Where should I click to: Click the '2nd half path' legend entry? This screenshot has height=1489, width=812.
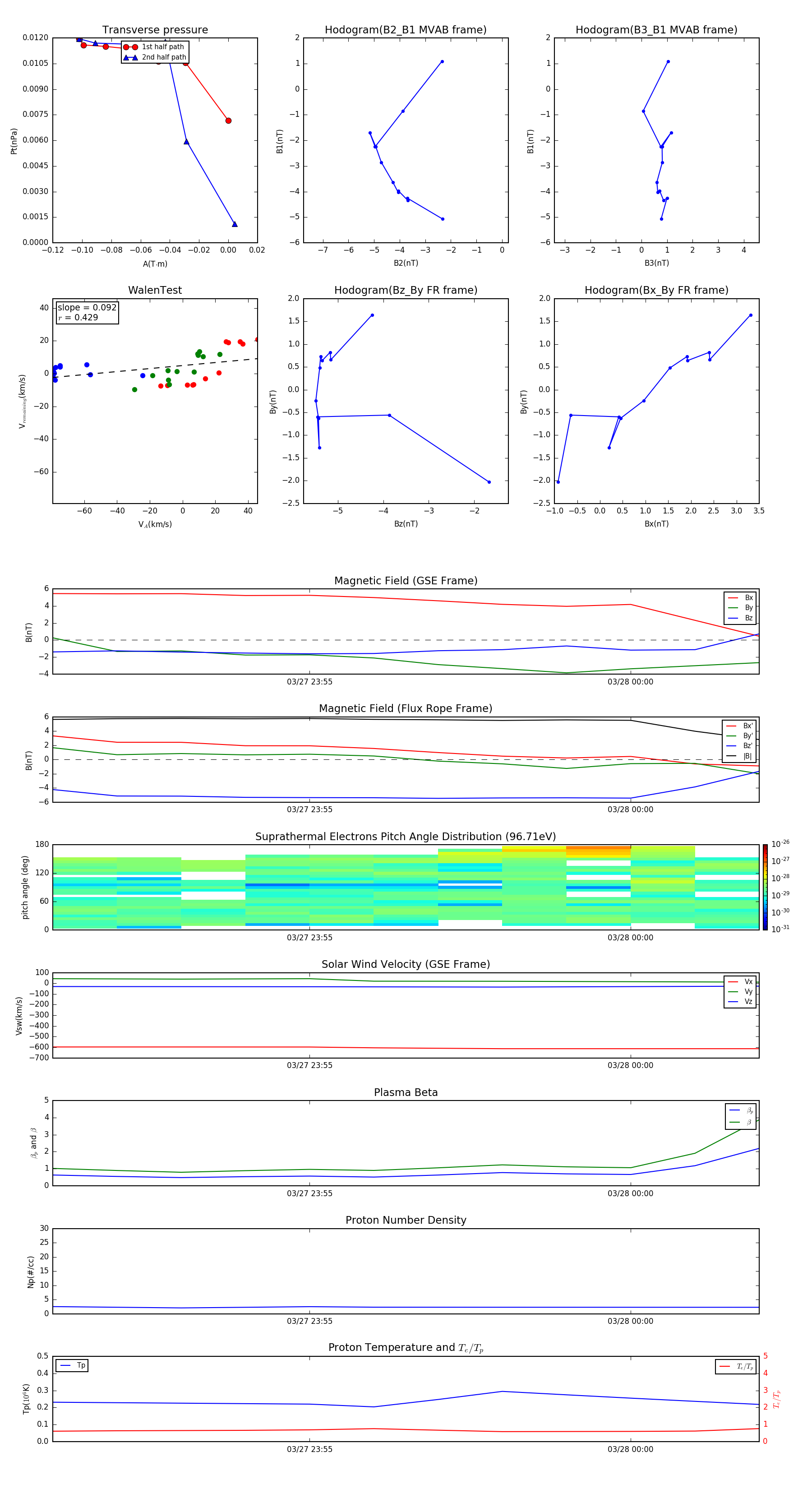155,57
